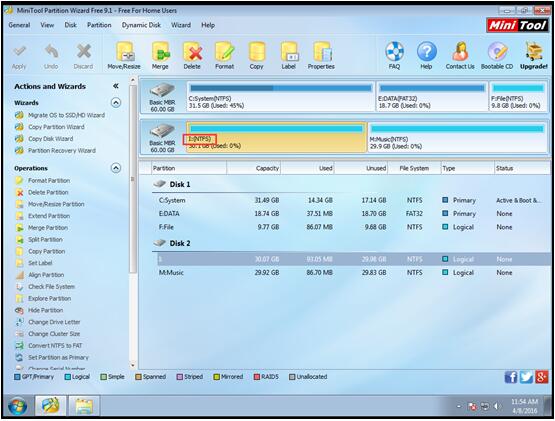Click the Bootable CD icon
555x421 pixels.
(x=497, y=52)
